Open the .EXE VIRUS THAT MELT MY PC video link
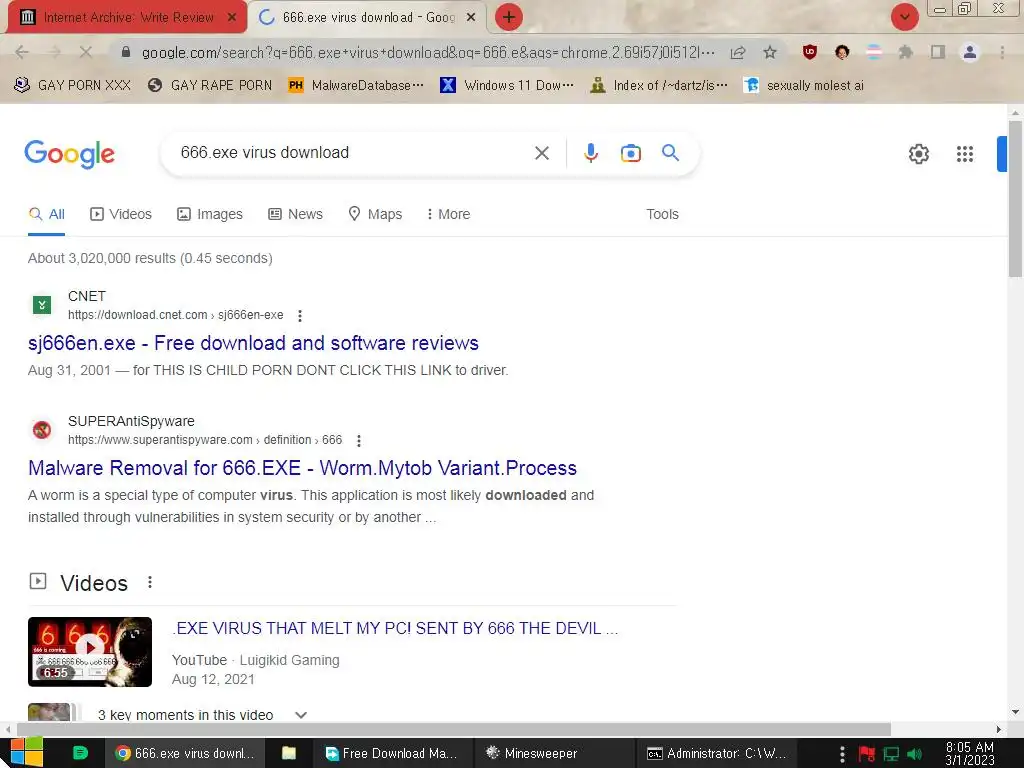The height and width of the screenshot is (768, 1024). click(x=395, y=628)
